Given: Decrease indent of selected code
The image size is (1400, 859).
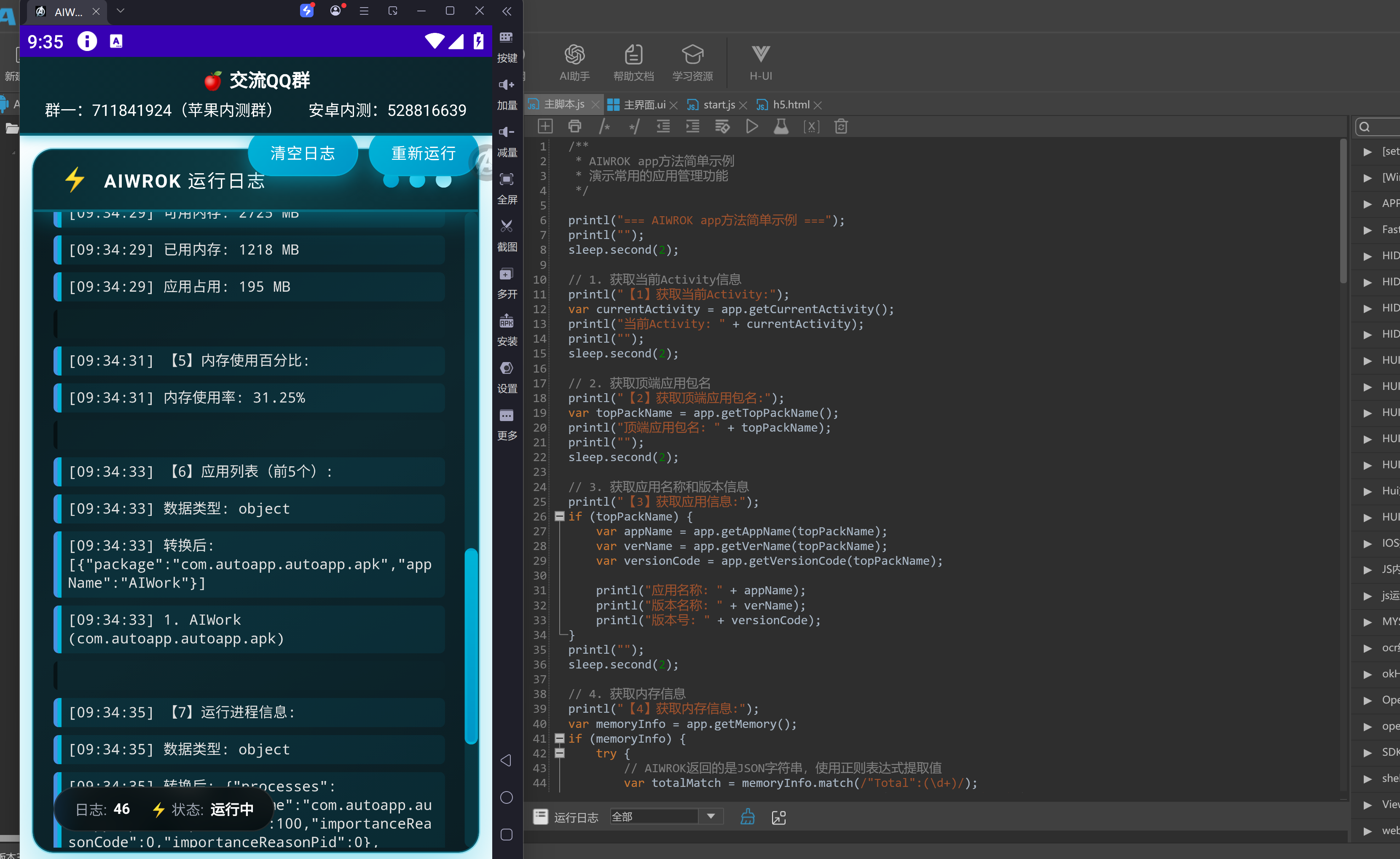Looking at the screenshot, I should coord(663,126).
